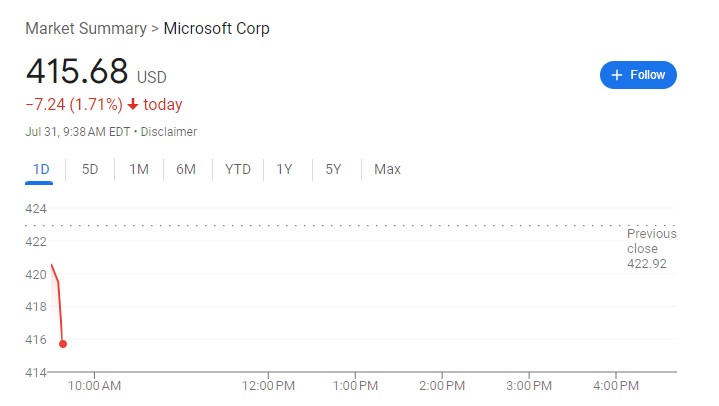719x406 pixels.
Task: Click the Follow button
Action: (638, 75)
